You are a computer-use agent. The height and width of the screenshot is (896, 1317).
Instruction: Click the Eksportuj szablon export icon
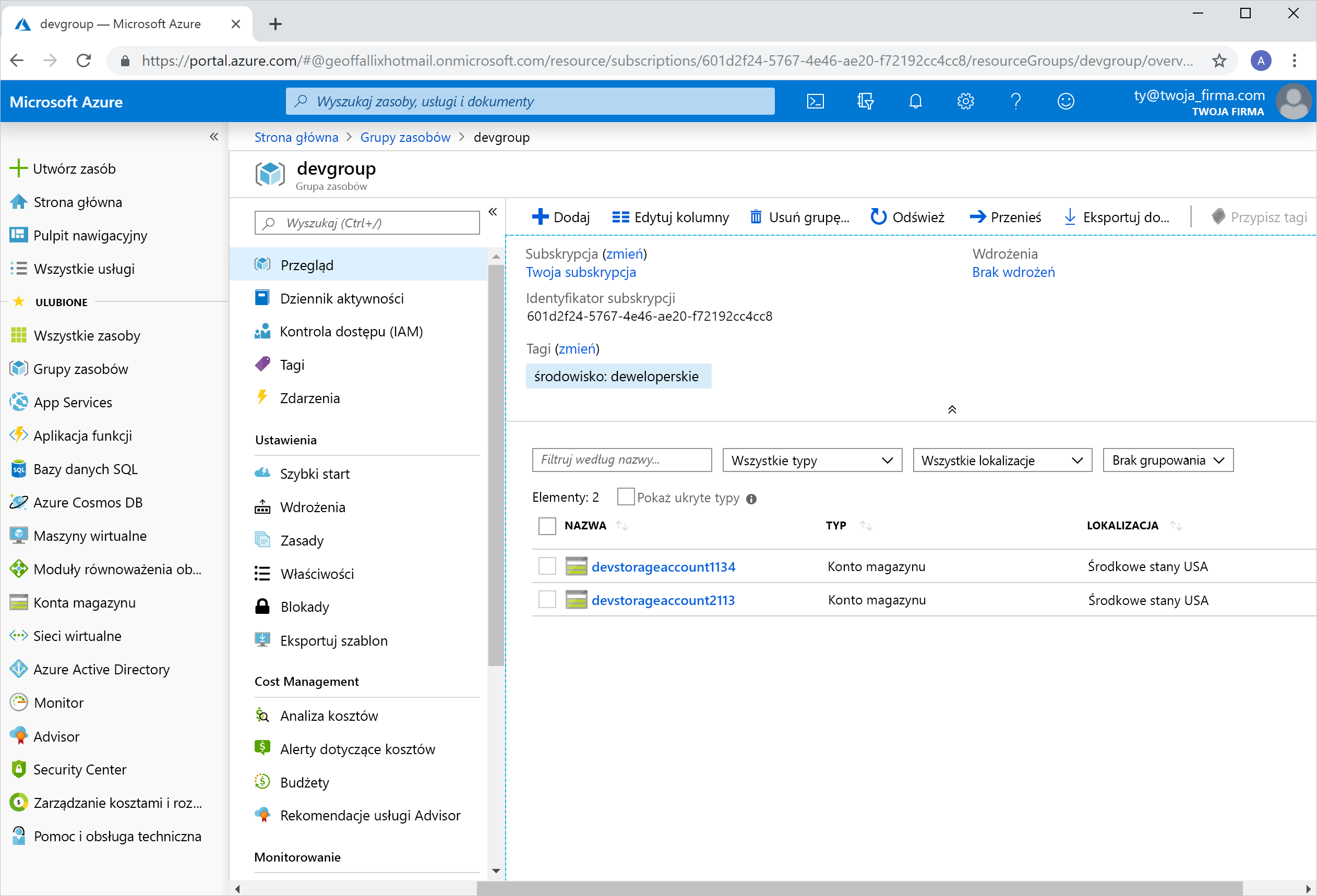point(262,640)
